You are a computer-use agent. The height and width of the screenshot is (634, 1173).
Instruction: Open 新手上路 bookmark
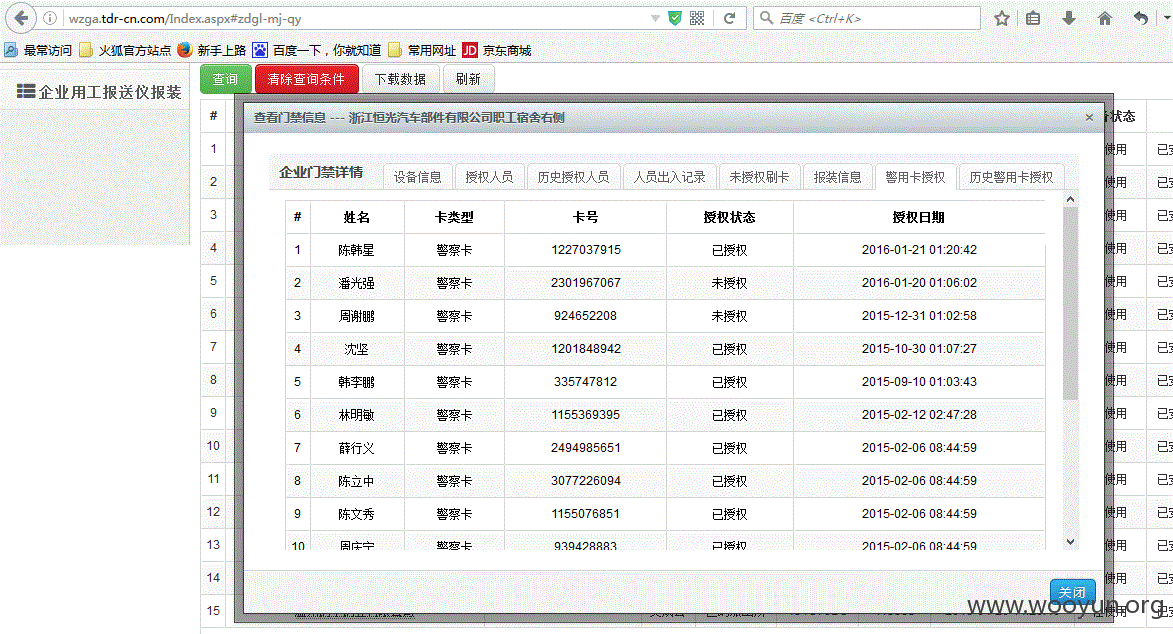point(212,50)
